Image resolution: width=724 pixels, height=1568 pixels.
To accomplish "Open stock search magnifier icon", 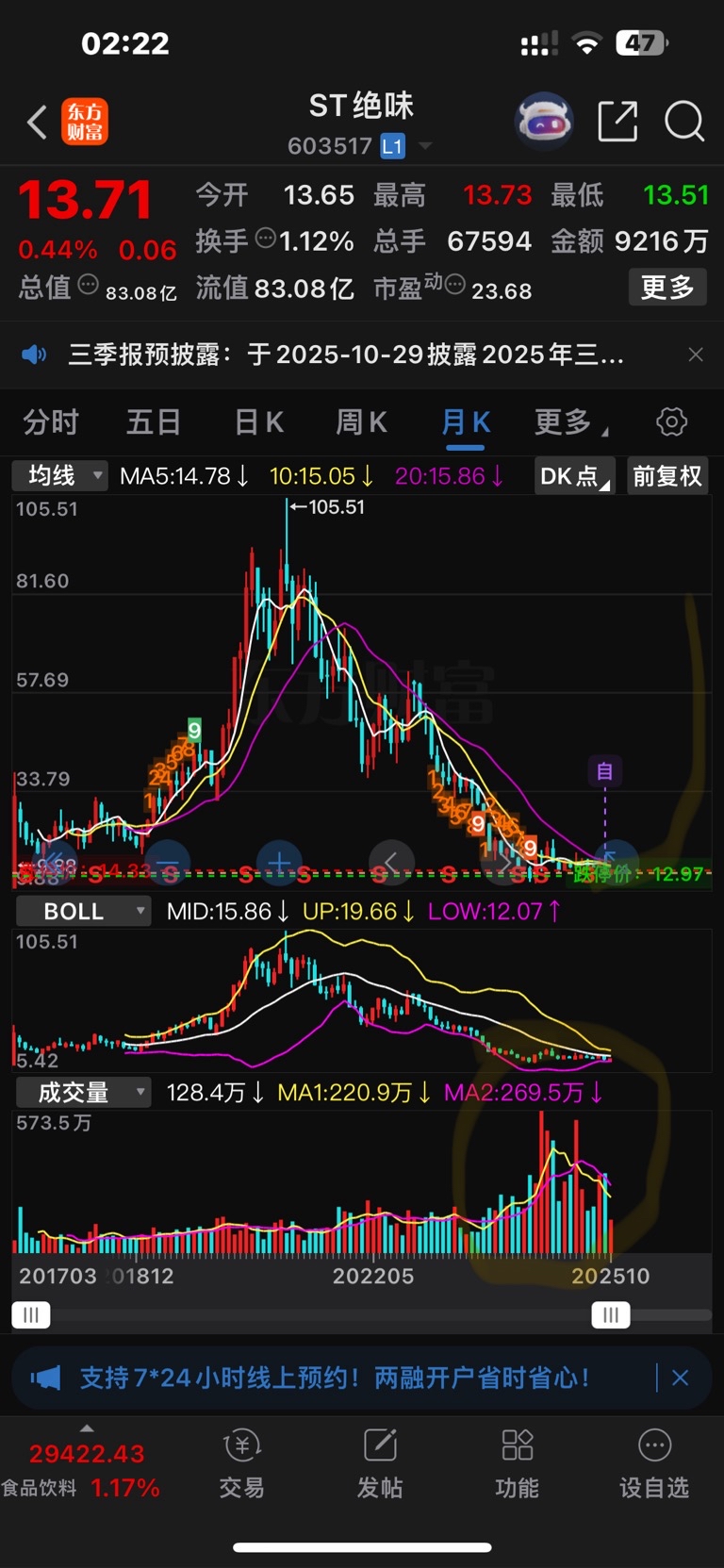I will [683, 122].
